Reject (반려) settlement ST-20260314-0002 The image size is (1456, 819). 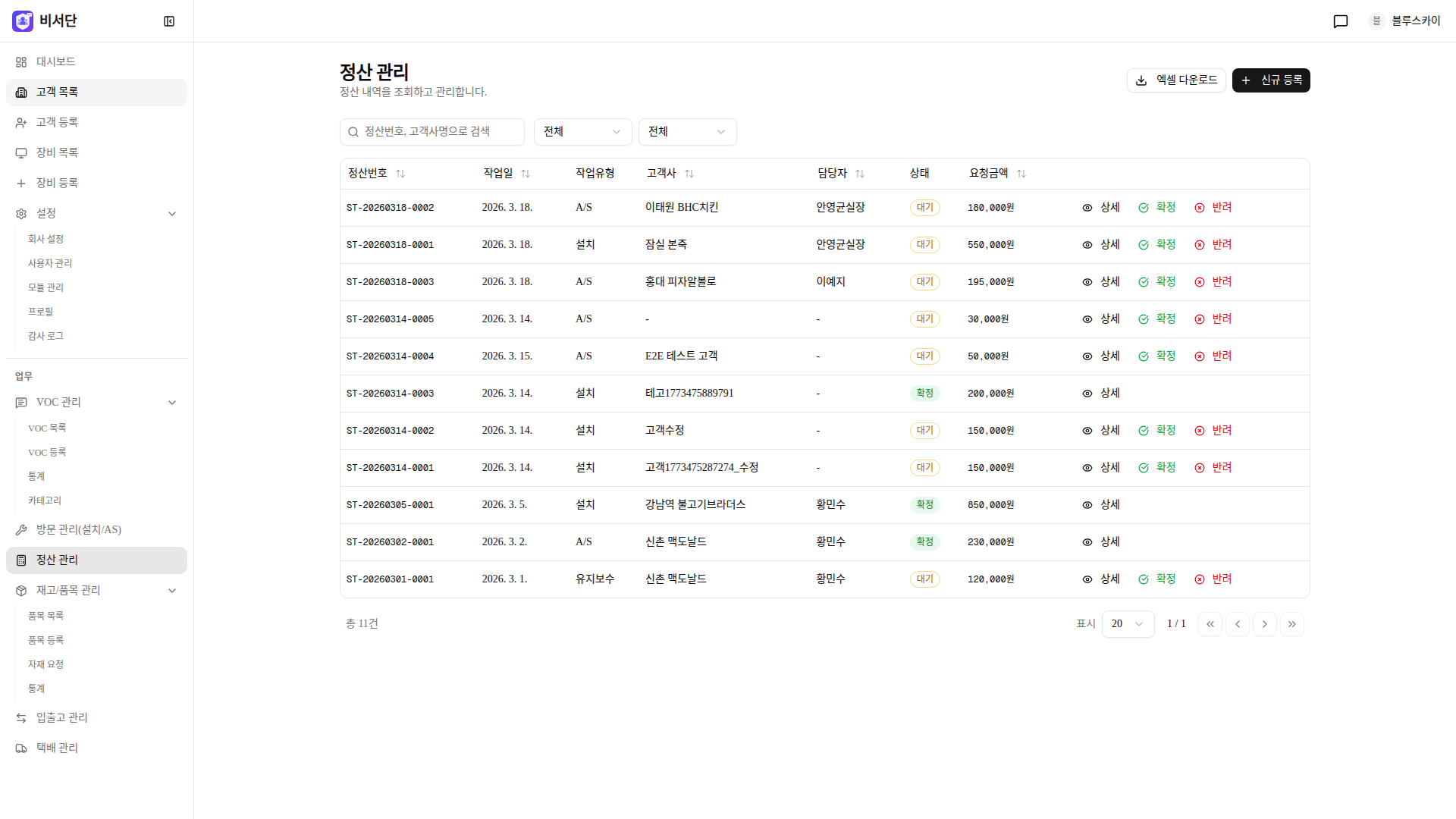coord(1213,431)
